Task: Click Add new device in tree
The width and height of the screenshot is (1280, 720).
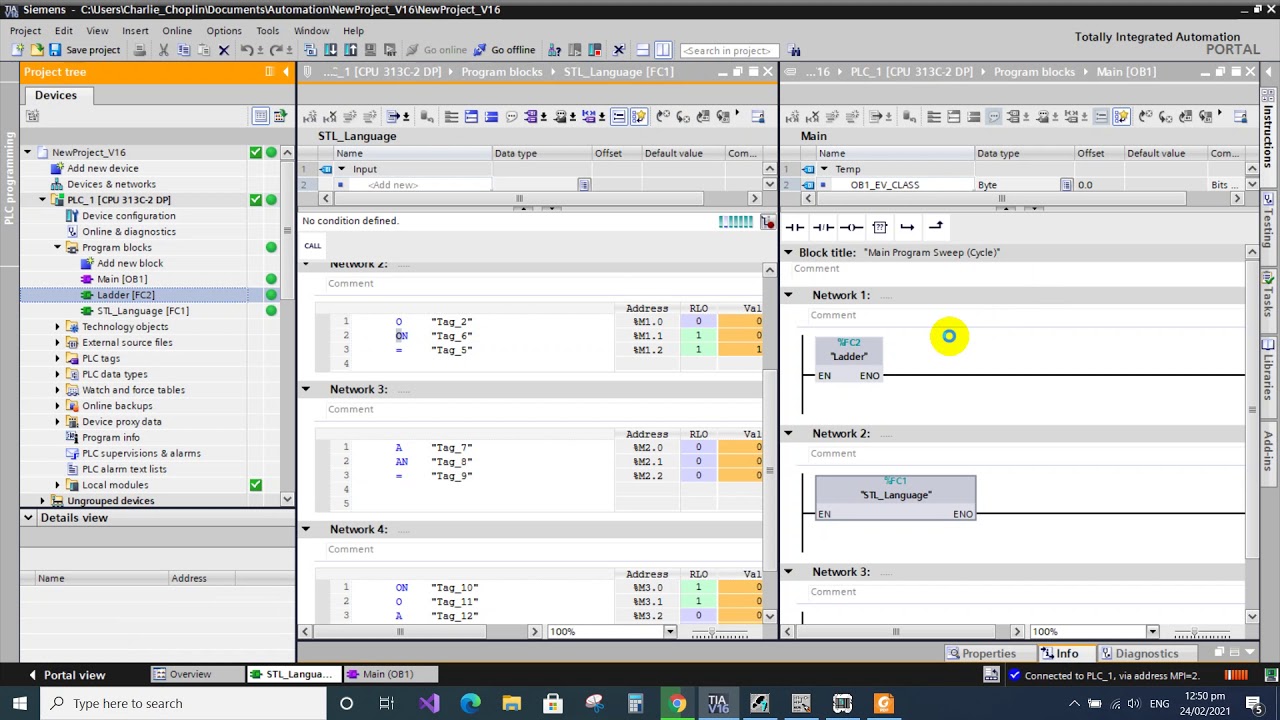Action: coord(103,168)
